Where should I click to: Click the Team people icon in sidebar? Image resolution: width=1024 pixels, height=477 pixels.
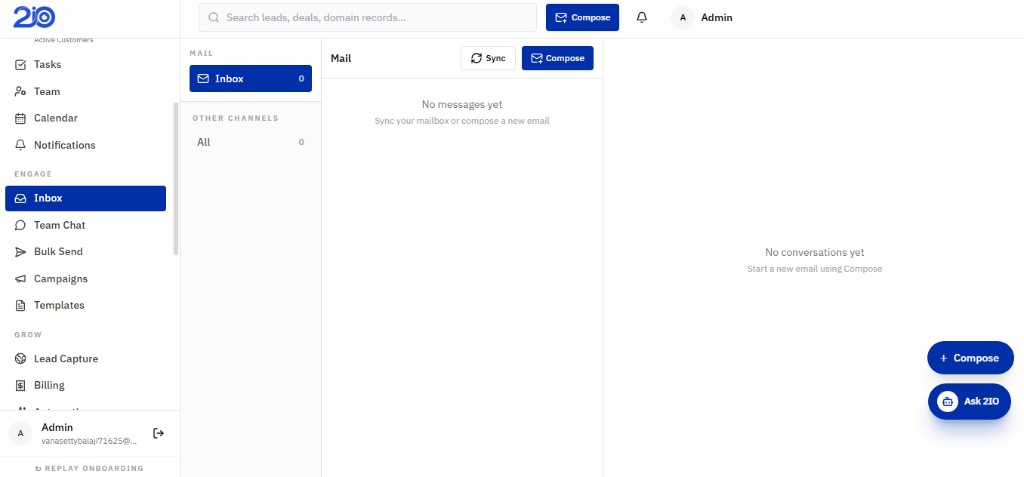coord(20,91)
